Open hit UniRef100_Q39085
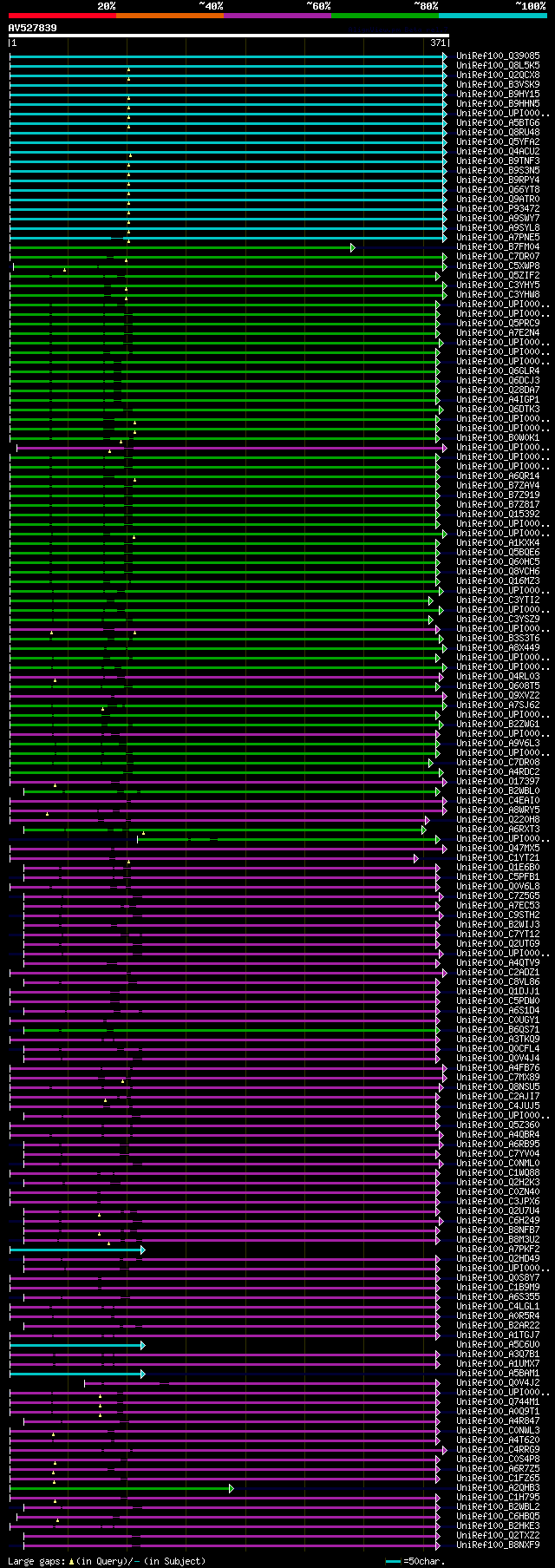 point(498,56)
